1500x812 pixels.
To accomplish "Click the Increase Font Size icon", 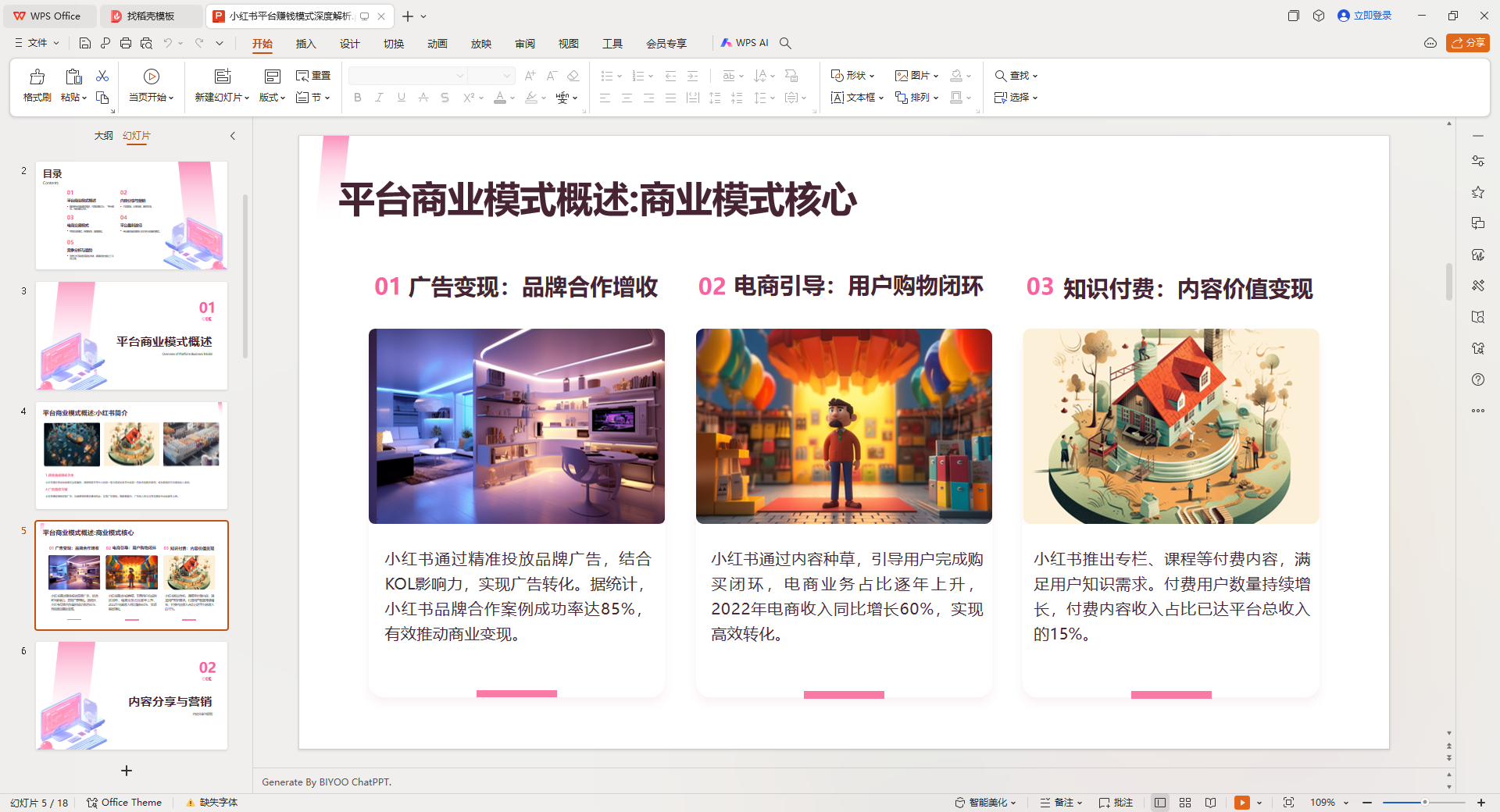I will (530, 76).
